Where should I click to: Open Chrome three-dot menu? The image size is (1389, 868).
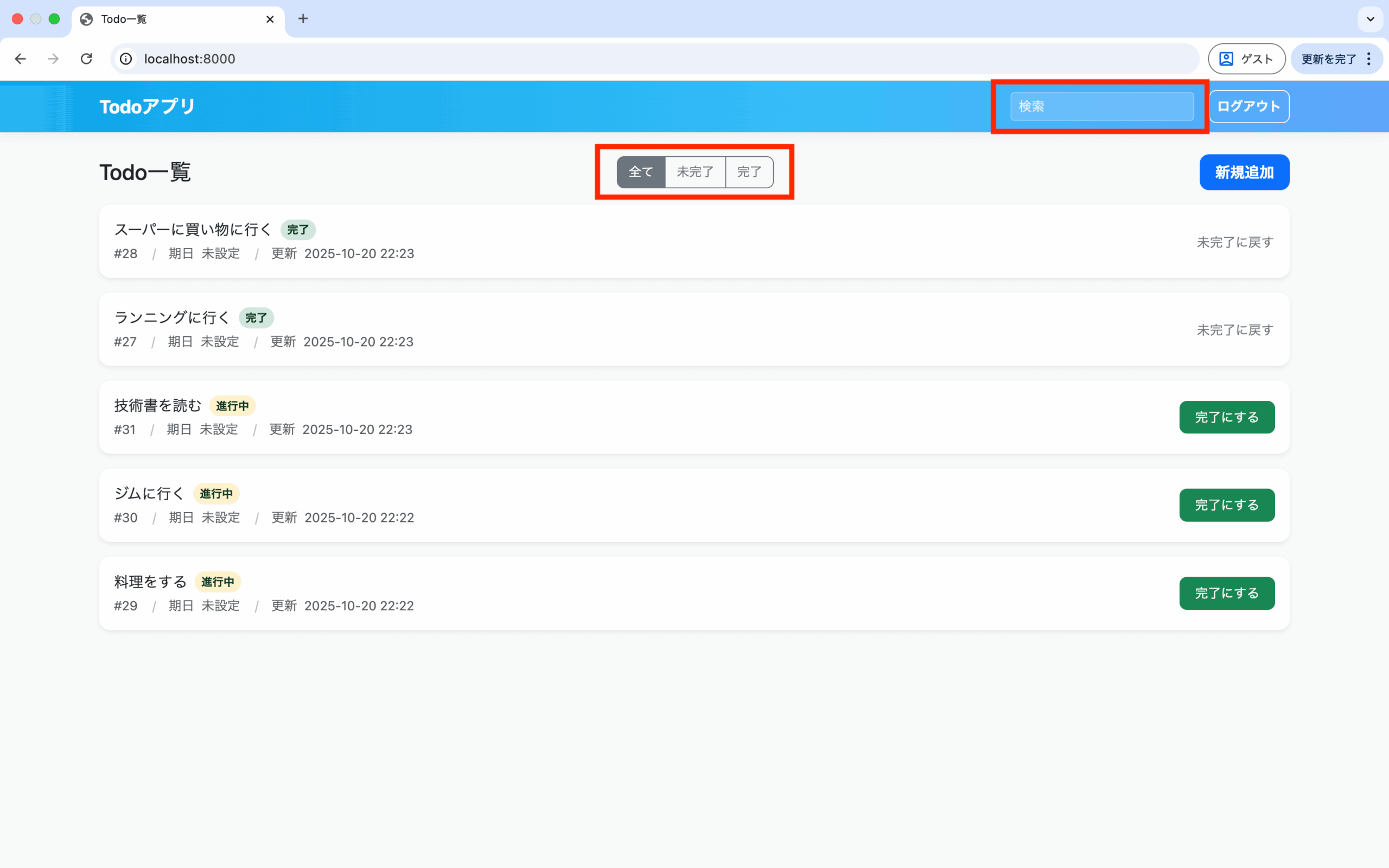1369,59
